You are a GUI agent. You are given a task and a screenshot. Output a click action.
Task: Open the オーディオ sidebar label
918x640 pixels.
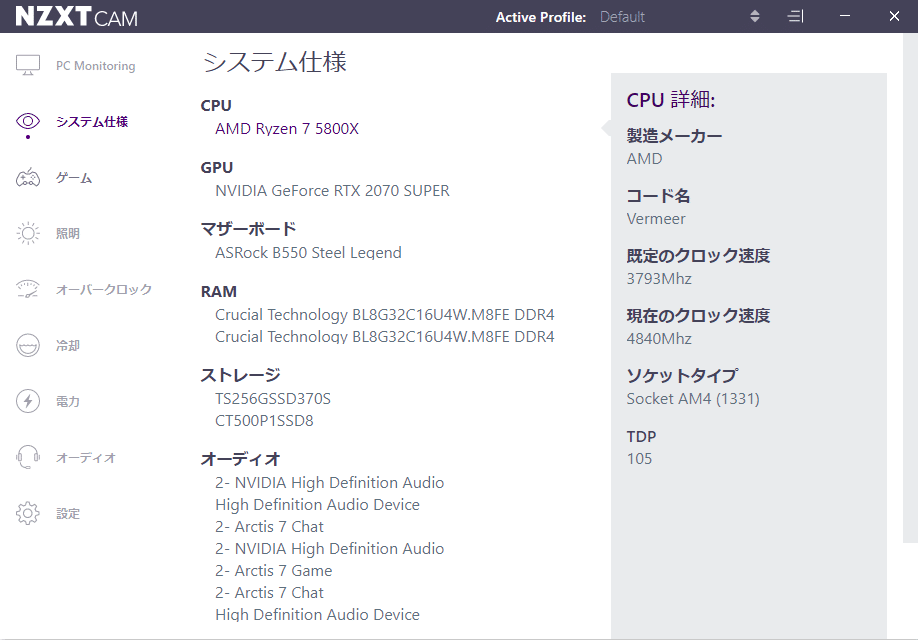86,457
